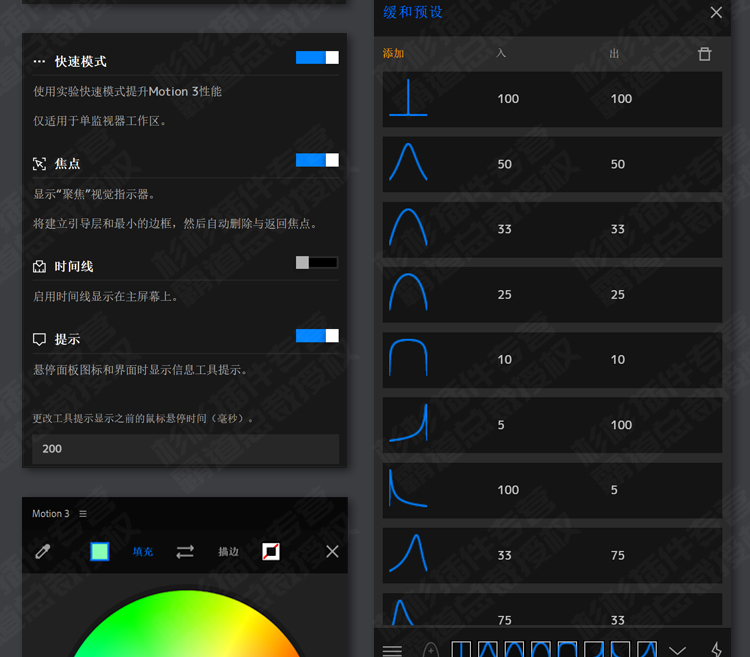Click the 入 value 50 in the preset list
This screenshot has height=657, width=750.
504,164
